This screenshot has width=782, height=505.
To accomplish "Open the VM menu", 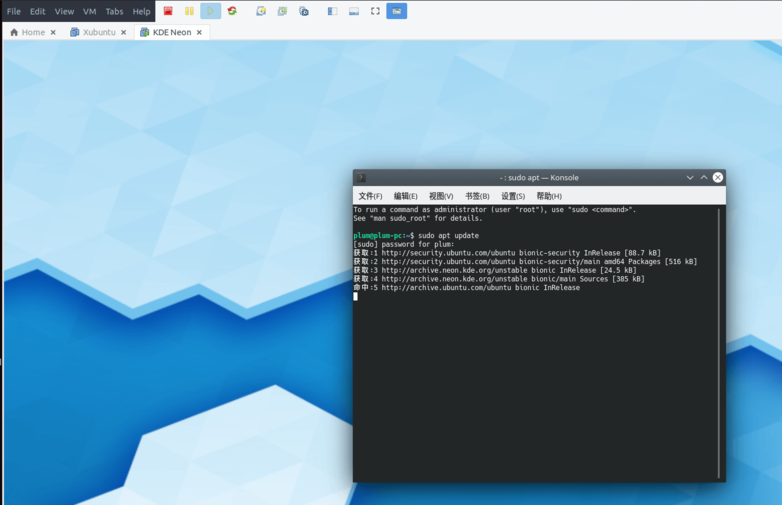I will click(x=90, y=11).
